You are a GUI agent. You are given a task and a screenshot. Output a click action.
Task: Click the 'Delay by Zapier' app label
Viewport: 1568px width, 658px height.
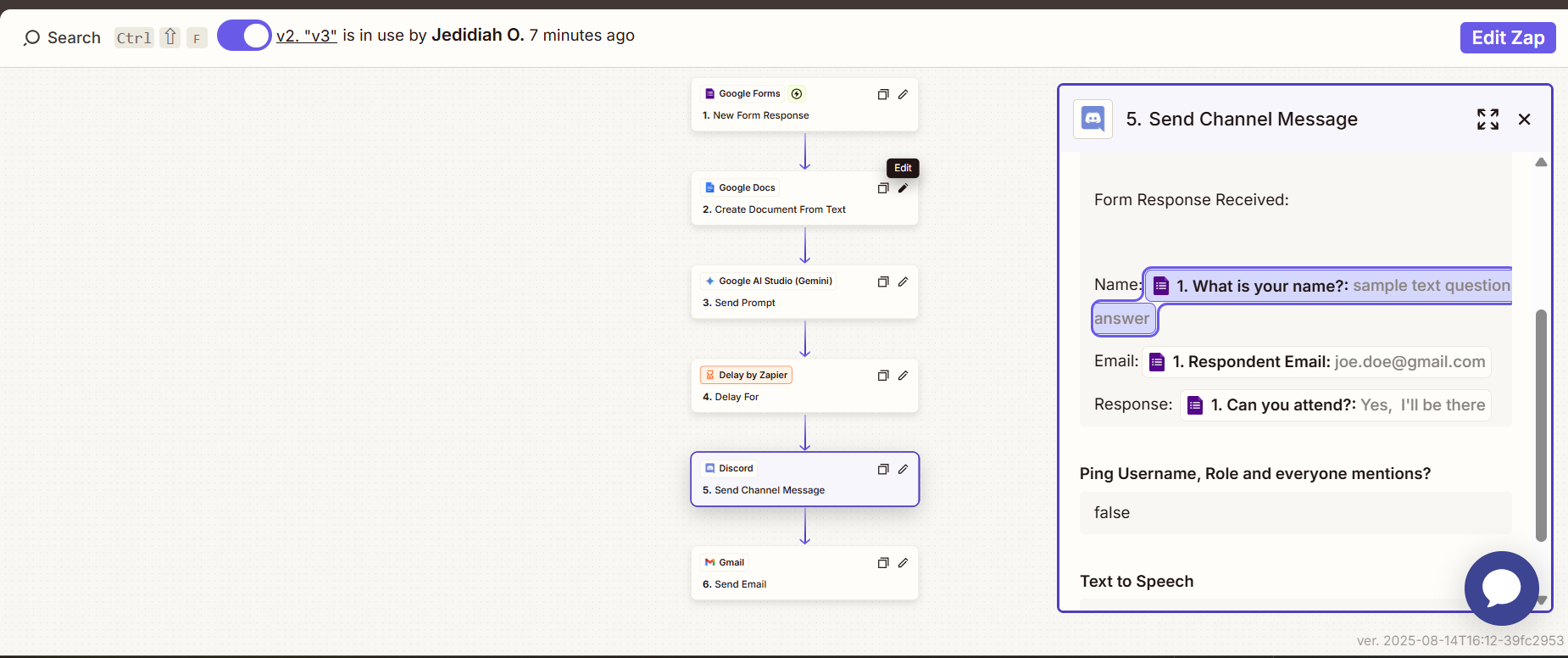[753, 375]
